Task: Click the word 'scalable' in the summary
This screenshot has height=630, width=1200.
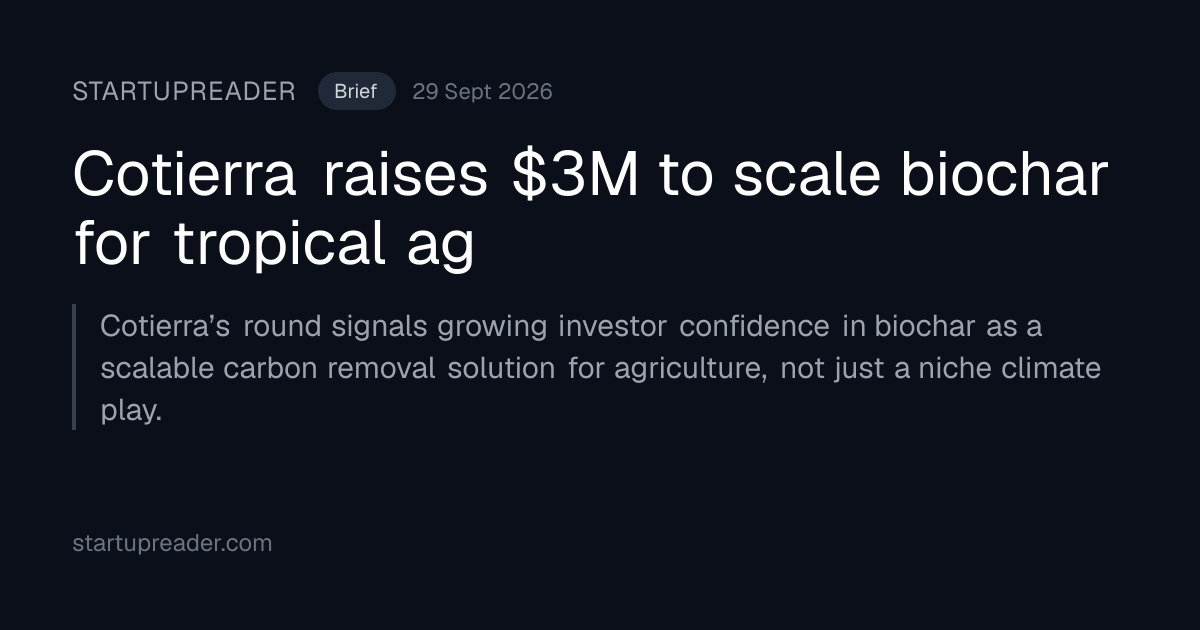Action: tap(157, 368)
